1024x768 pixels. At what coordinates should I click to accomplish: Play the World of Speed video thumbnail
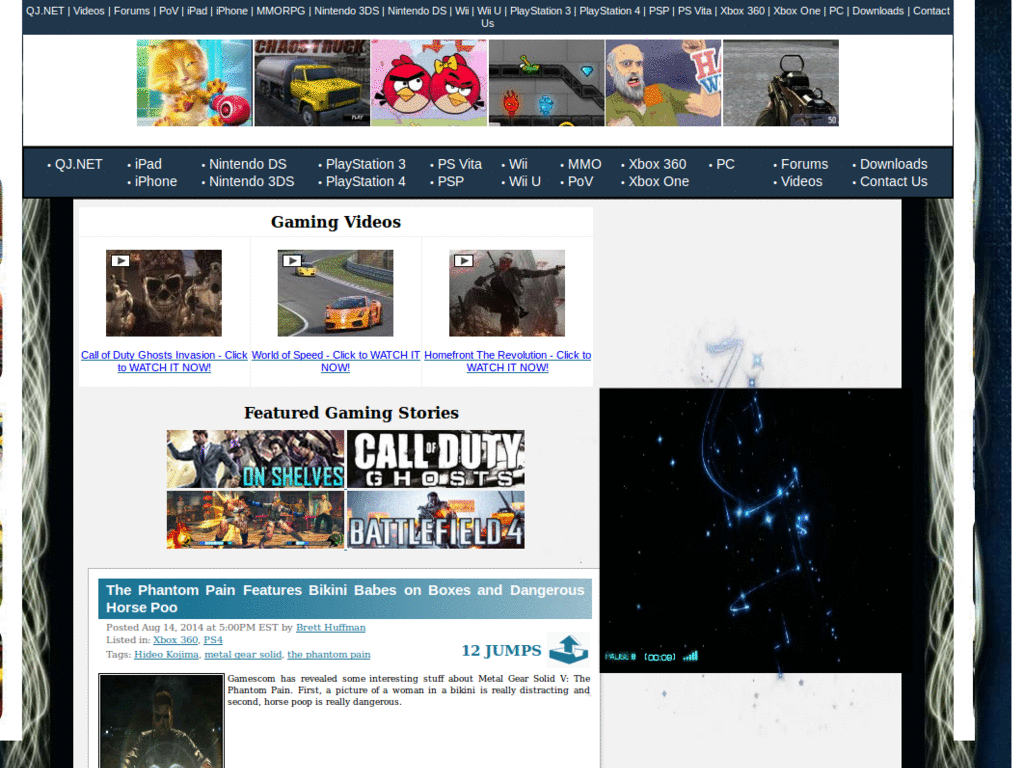coord(336,293)
